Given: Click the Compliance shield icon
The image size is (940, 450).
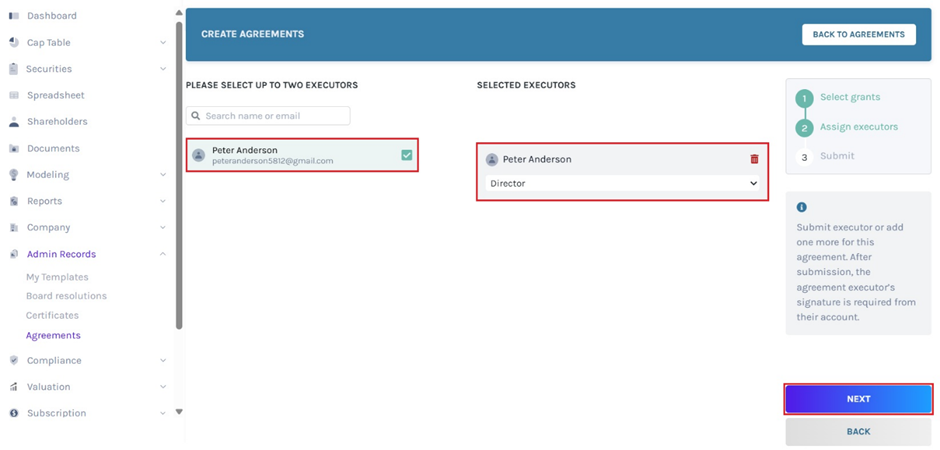Looking at the screenshot, I should [14, 361].
